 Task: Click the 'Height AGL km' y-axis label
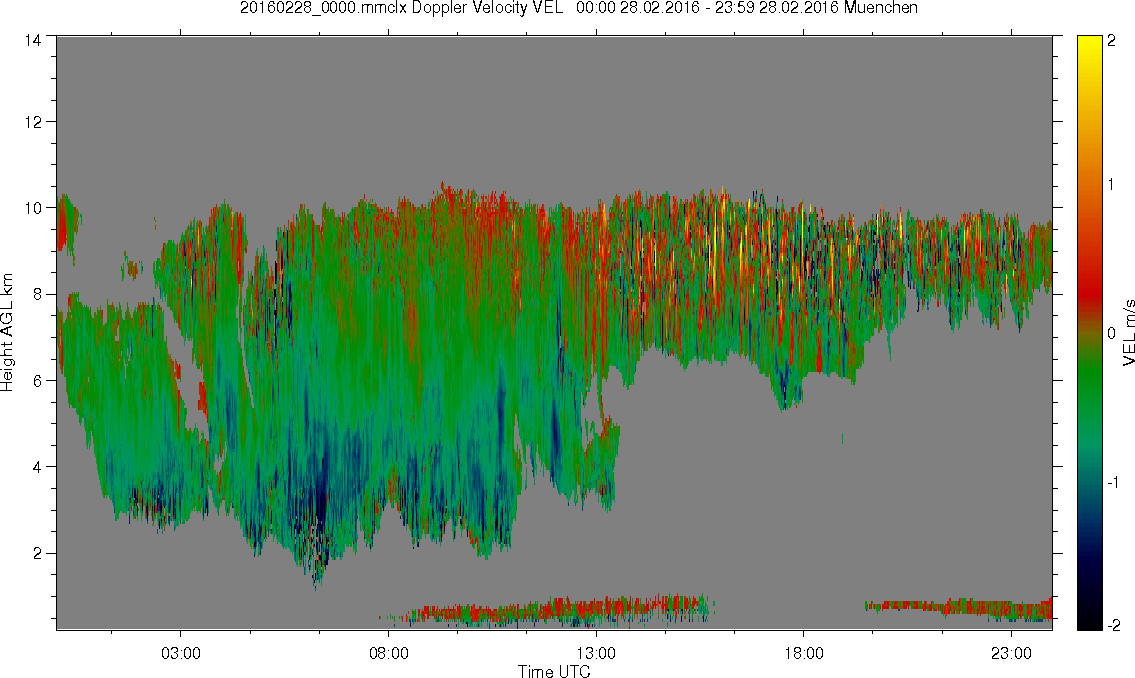click(7, 333)
